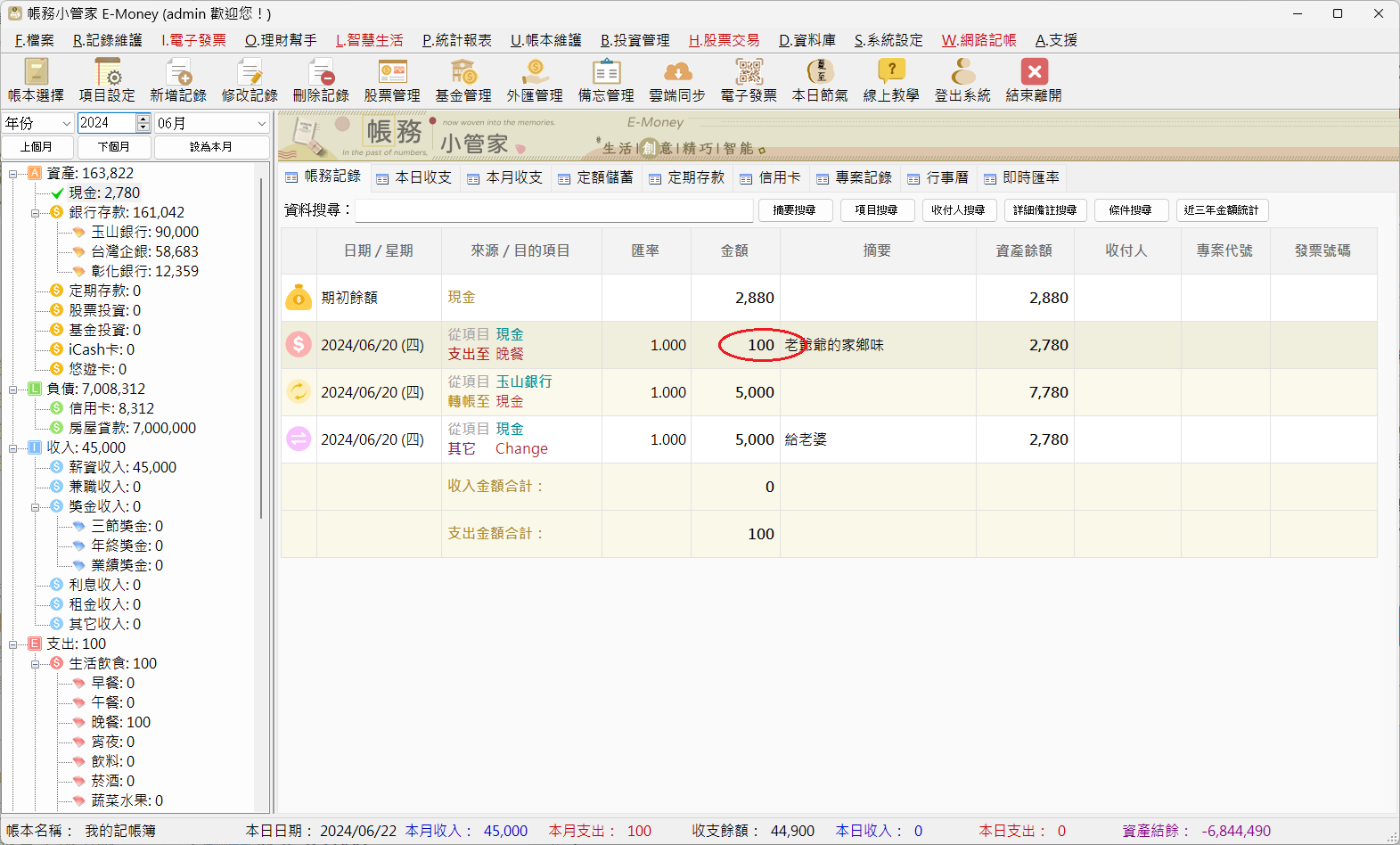Collapse the 收入 tree node
Image resolution: width=1400 pixels, height=845 pixels.
pos(12,448)
